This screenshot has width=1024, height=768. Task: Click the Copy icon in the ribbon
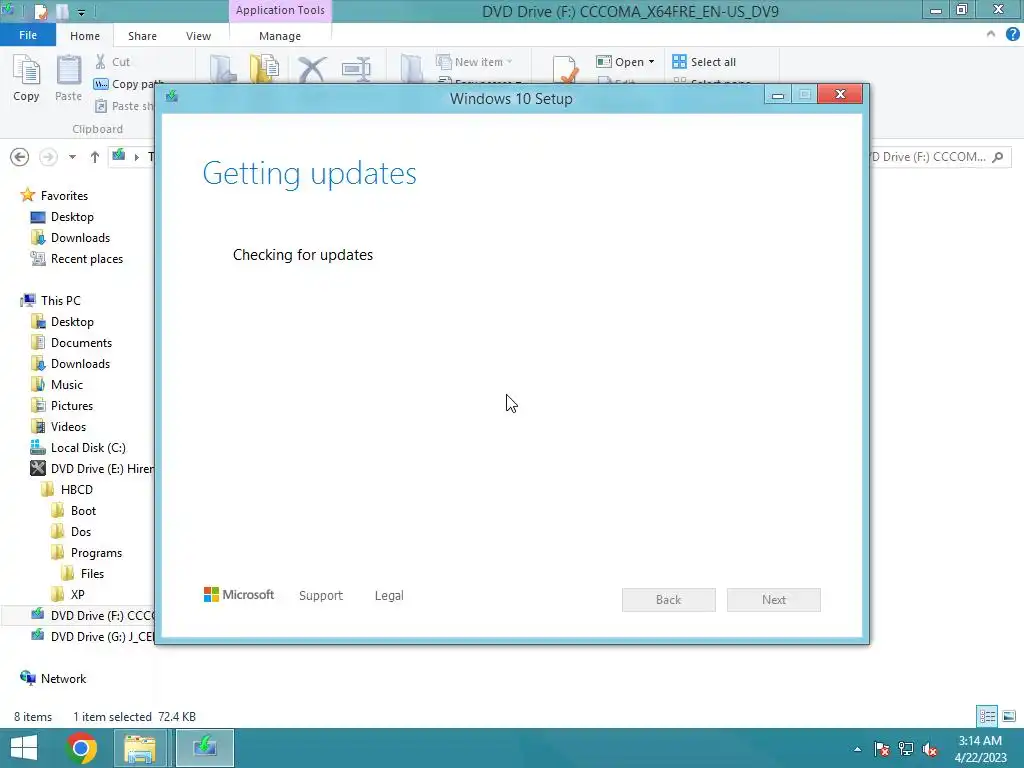coord(26,77)
